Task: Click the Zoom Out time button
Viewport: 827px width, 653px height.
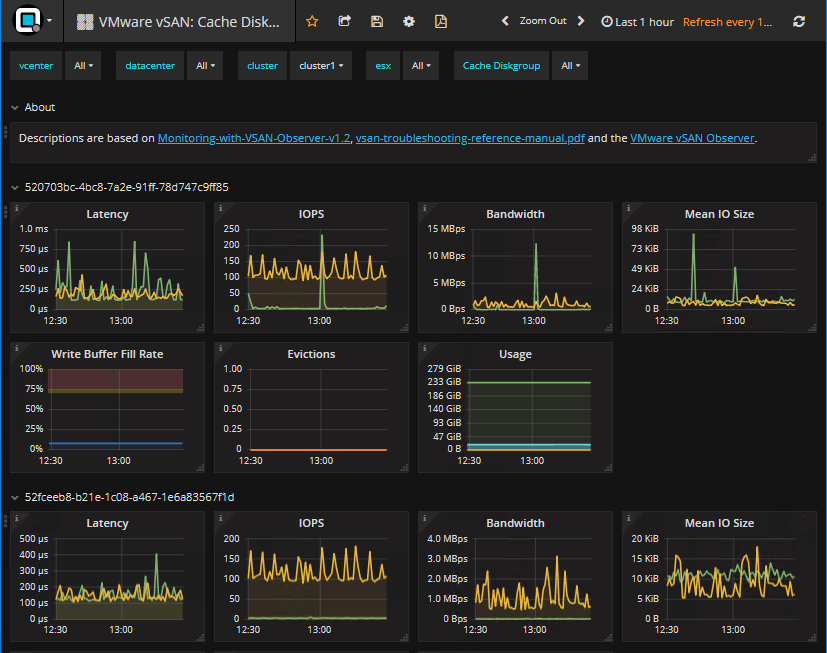Action: coord(543,21)
